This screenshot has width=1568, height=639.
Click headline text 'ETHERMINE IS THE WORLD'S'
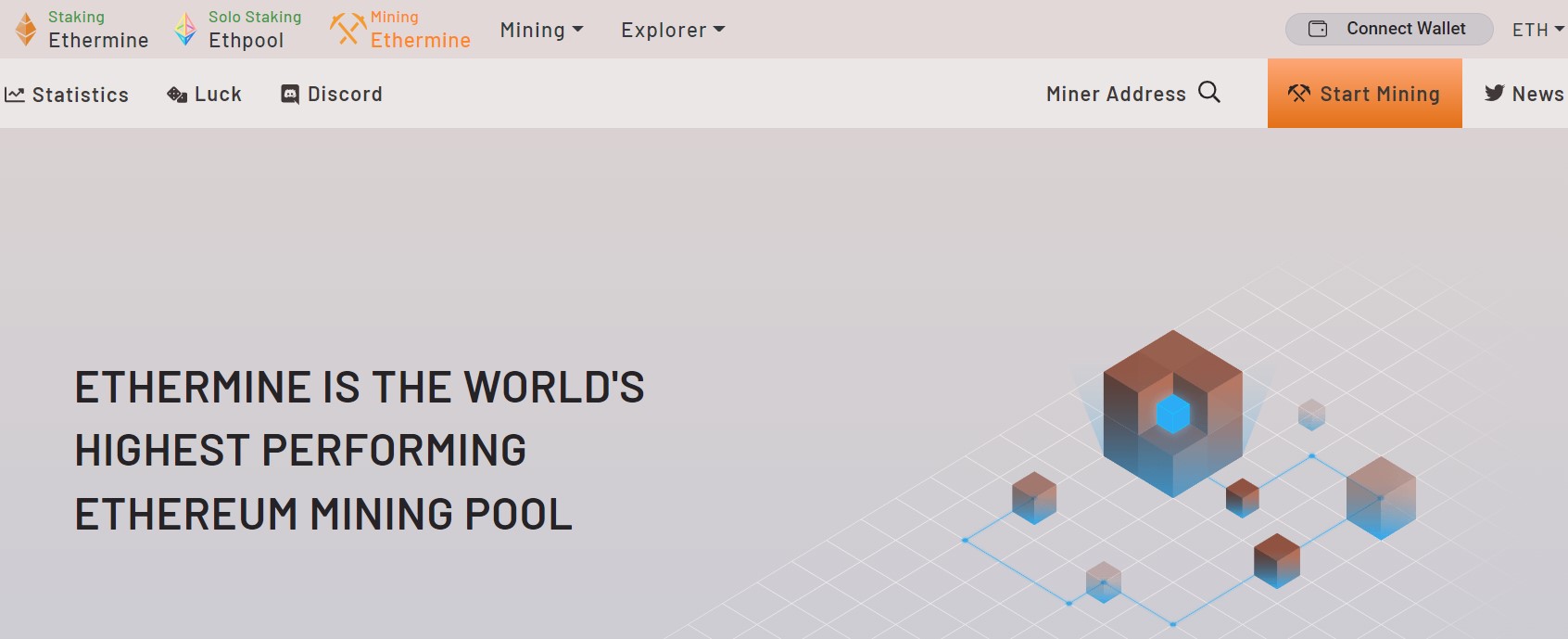click(360, 388)
